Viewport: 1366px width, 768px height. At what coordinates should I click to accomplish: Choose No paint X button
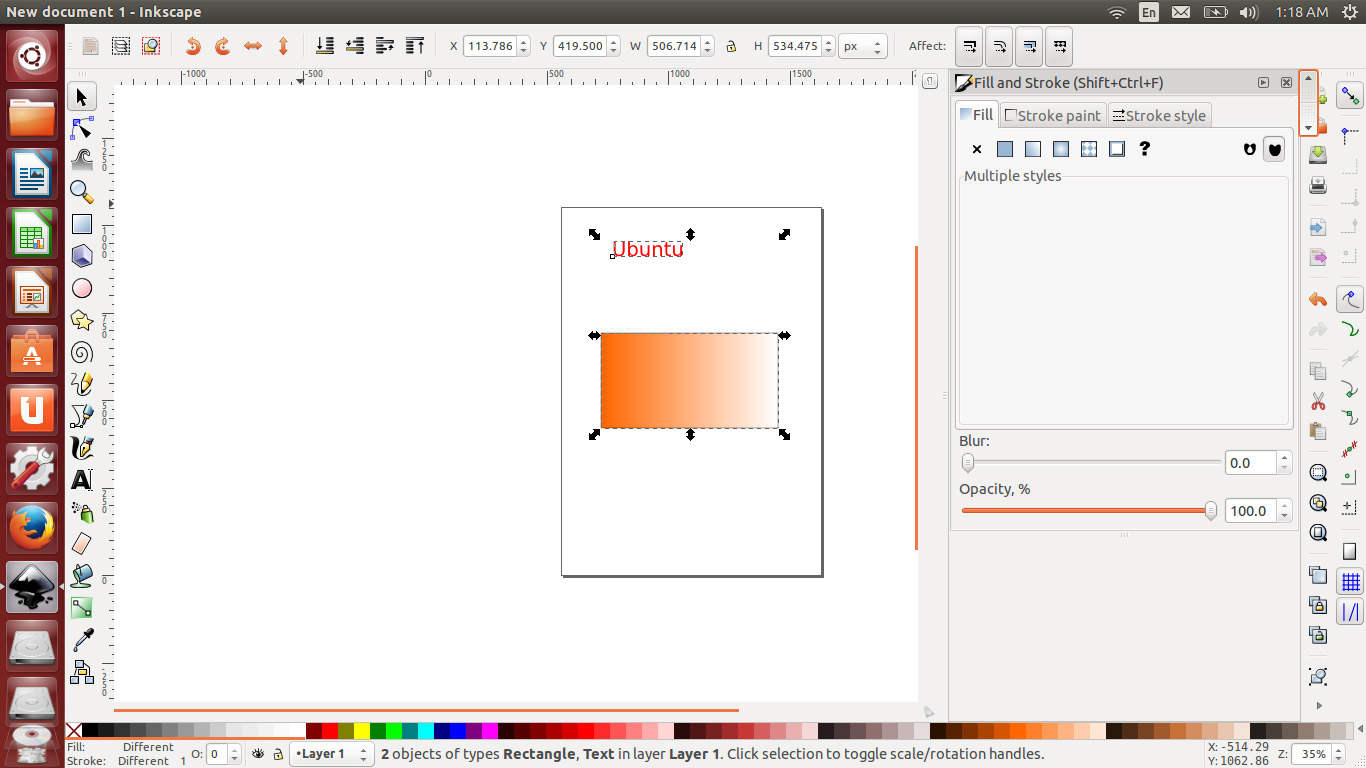tap(977, 149)
